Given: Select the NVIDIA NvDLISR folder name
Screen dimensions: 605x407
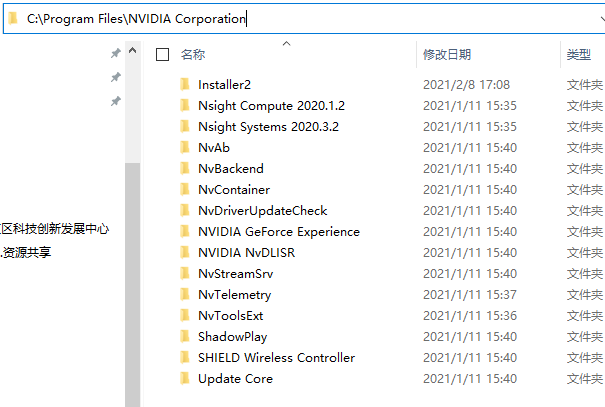Looking at the screenshot, I should (x=246, y=252).
